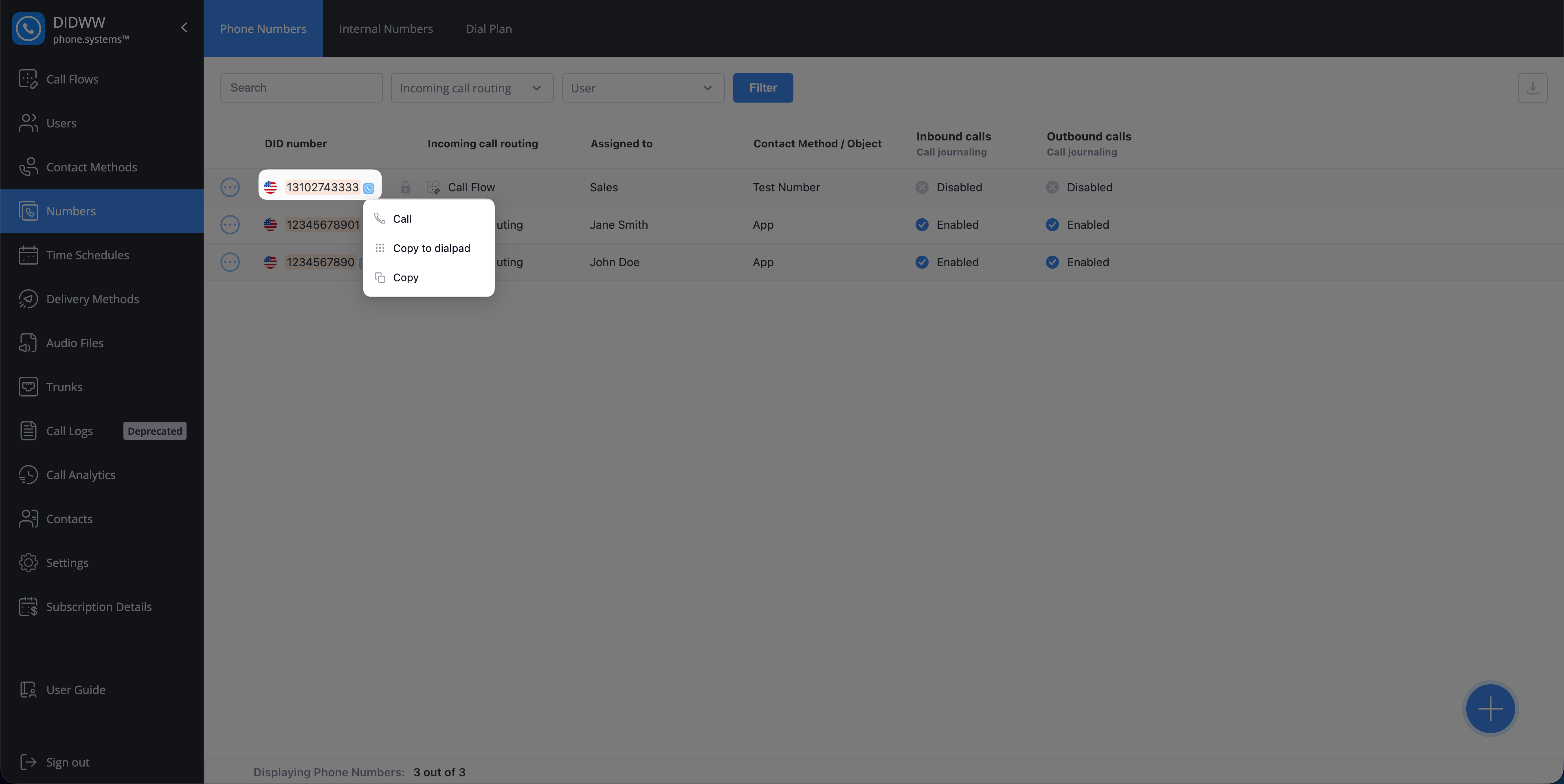Screen dimensions: 1564x784
Task: Open Call Analytics from the sidebar
Action: [x=80, y=475]
